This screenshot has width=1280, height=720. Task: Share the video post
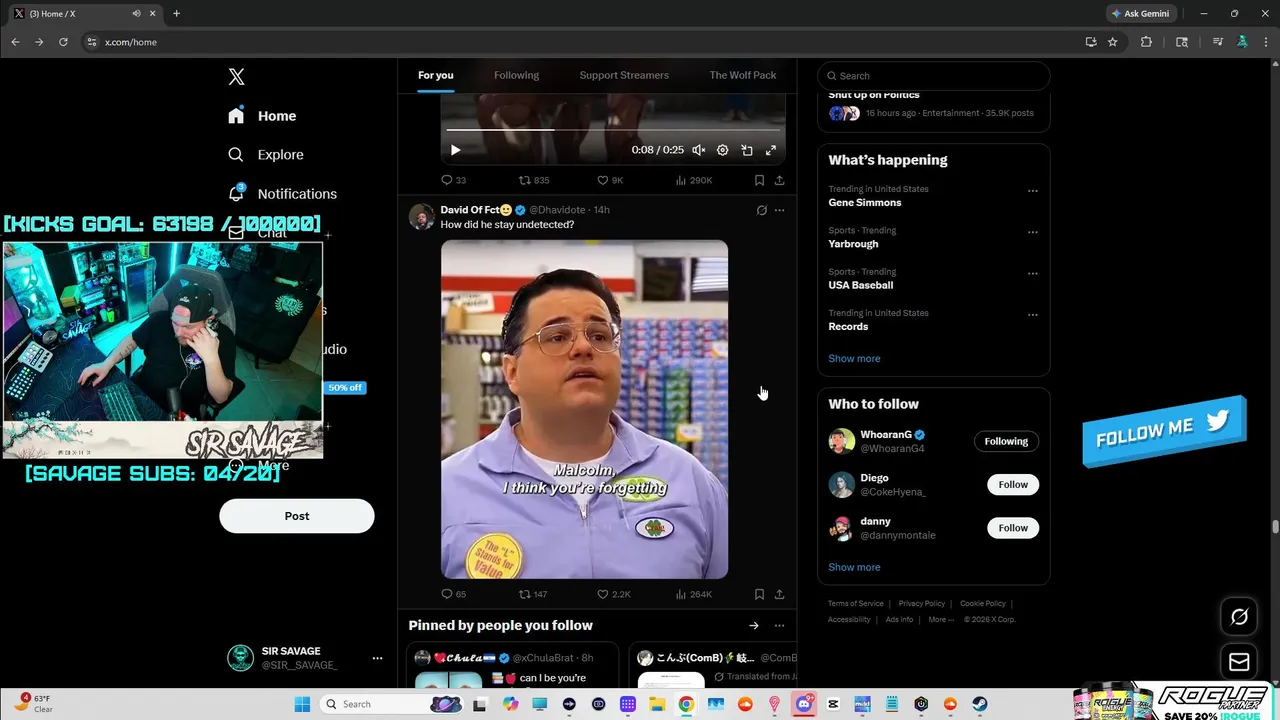[x=779, y=180]
